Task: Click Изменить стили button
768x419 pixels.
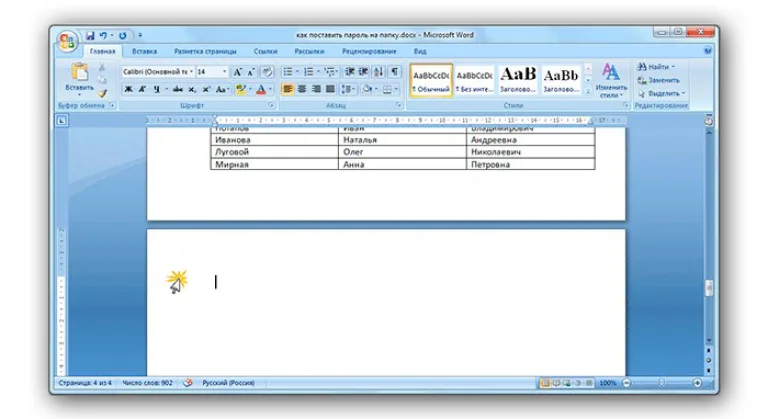Action: [611, 80]
